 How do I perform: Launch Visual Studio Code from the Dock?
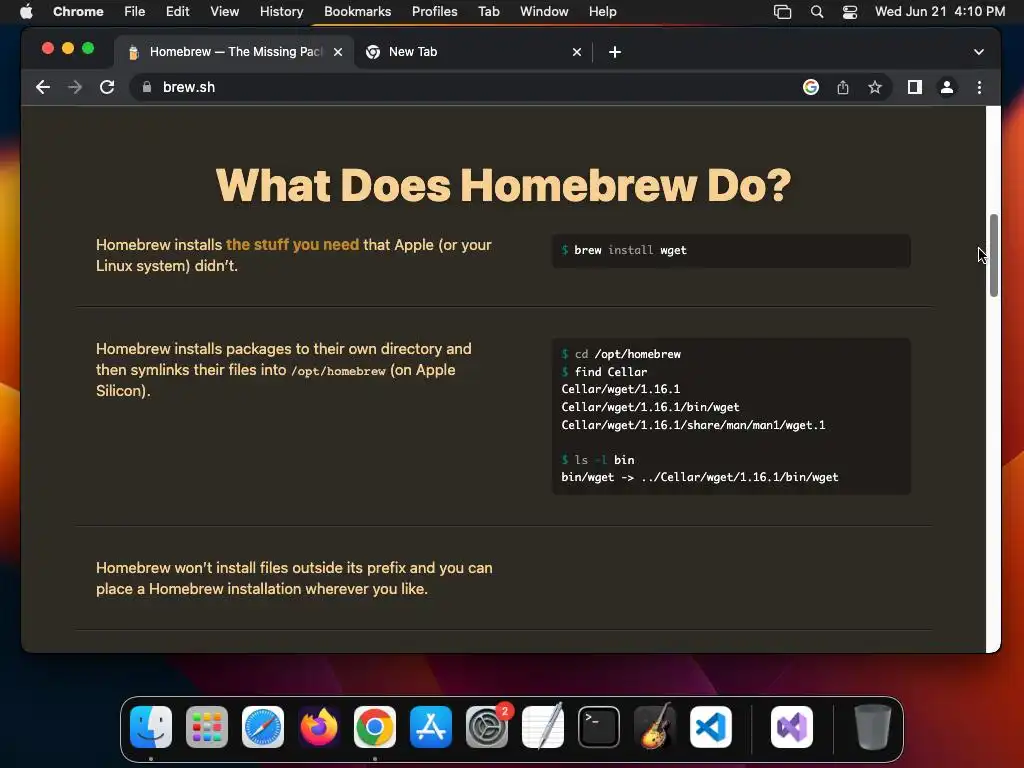[x=711, y=727]
